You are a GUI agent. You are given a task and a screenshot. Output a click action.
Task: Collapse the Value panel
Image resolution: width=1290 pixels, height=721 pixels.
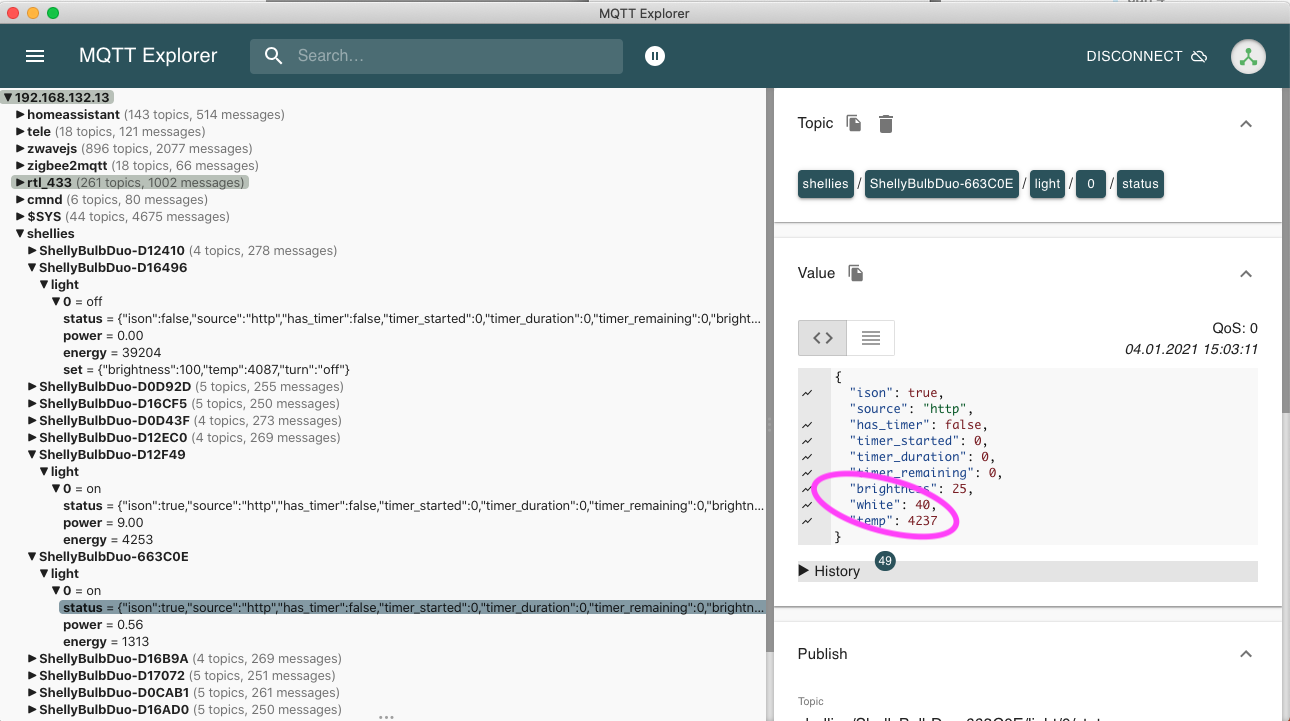(x=1245, y=273)
